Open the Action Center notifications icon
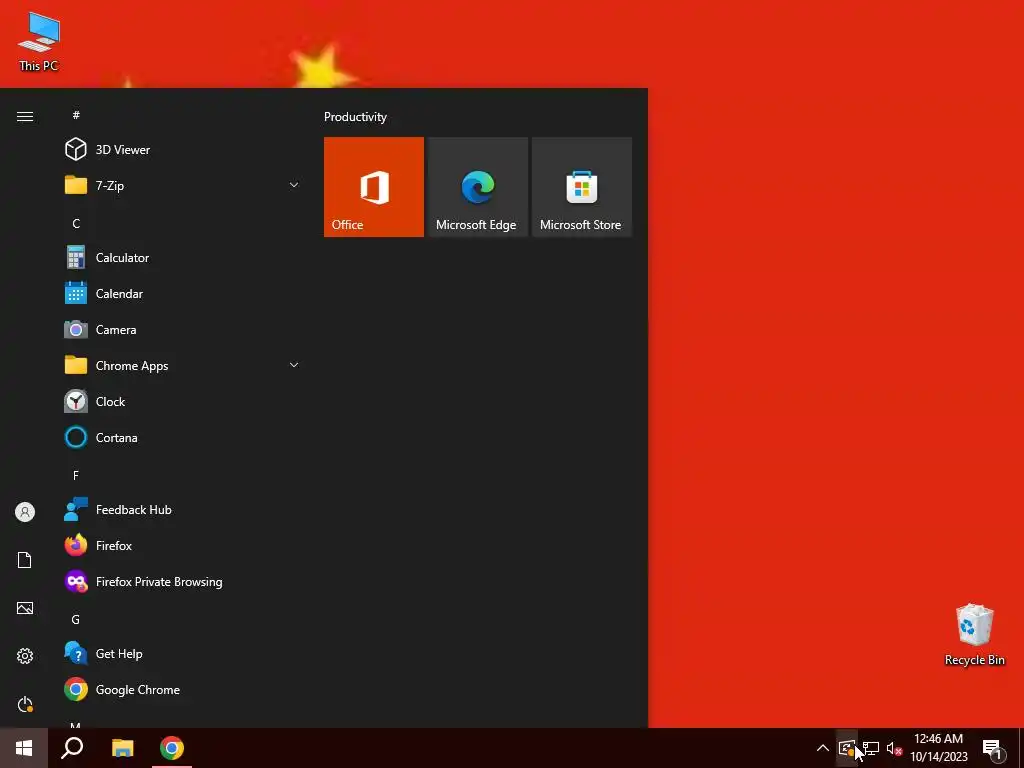 tap(991, 748)
